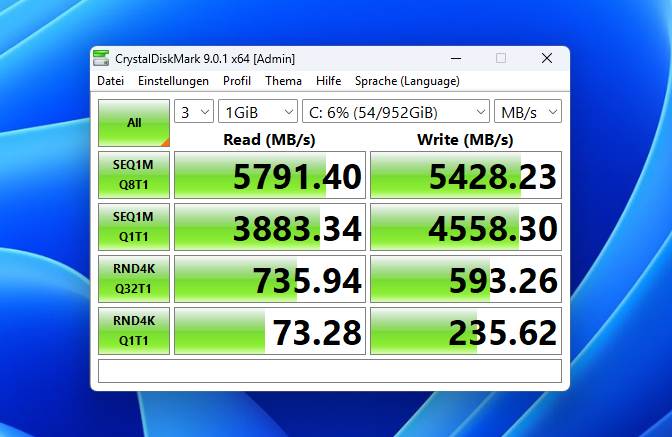Select the 235.62 write result
Image resolution: width=672 pixels, height=437 pixels.
coord(466,331)
